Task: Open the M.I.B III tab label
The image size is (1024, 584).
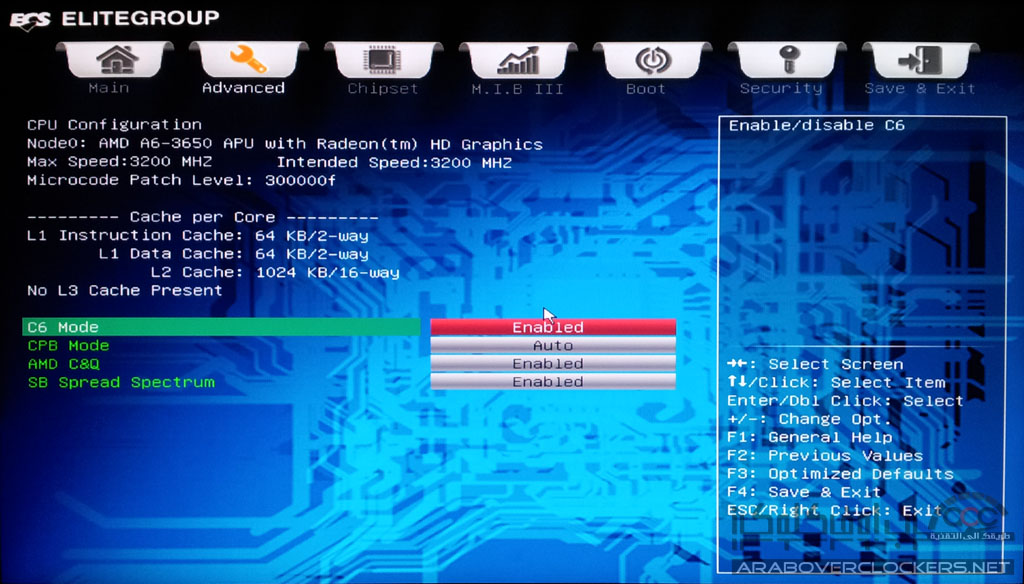Action: tap(517, 89)
